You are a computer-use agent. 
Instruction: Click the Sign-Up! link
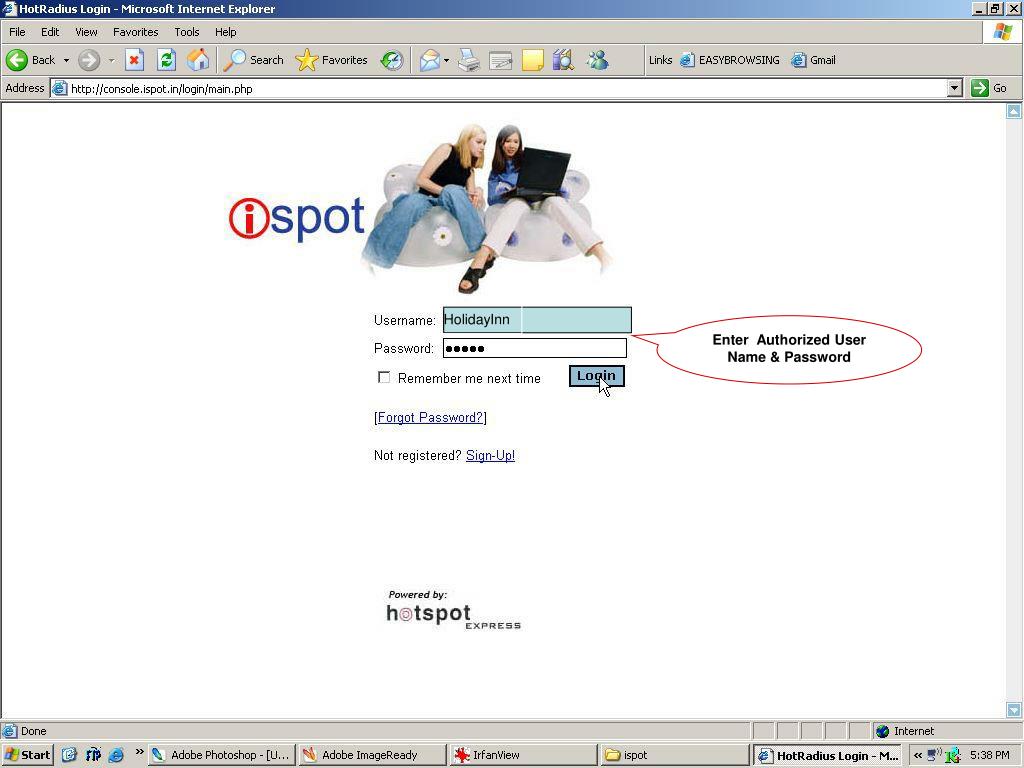[490, 455]
